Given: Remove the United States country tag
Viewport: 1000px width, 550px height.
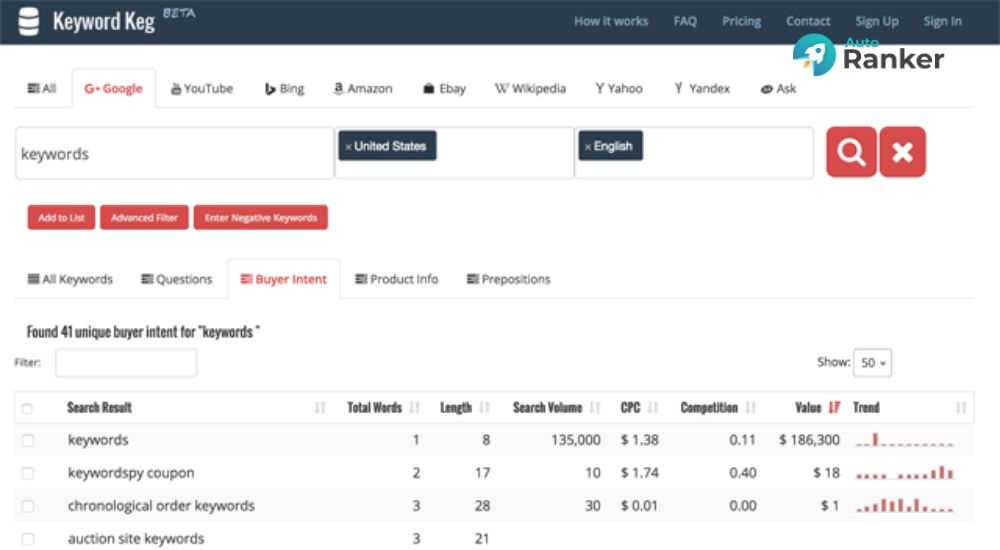Looking at the screenshot, I should pos(348,147).
